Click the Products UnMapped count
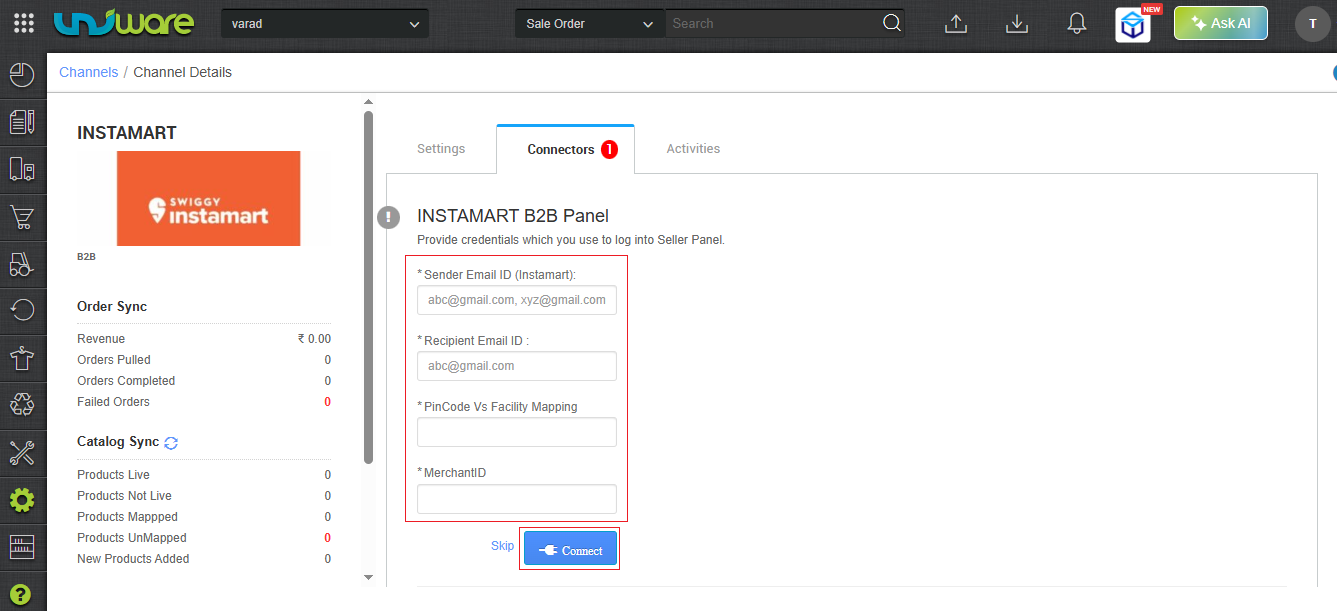The image size is (1337, 611). point(327,538)
